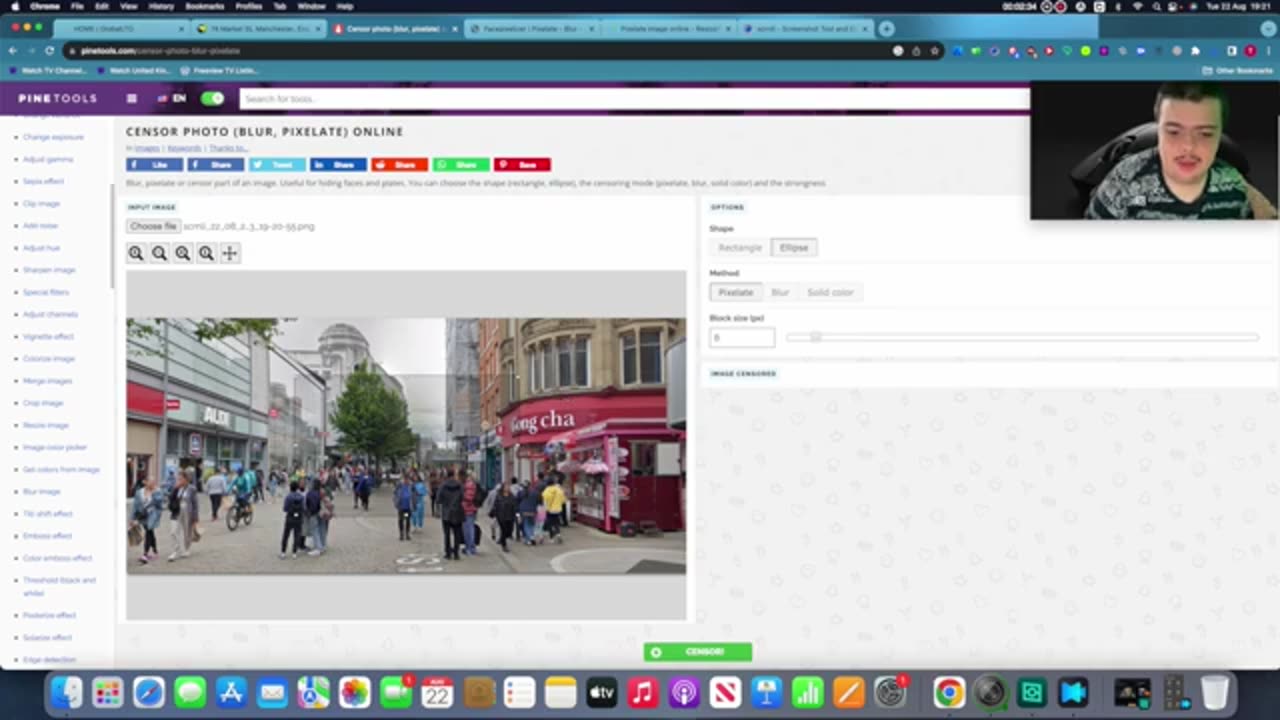This screenshot has height=720, width=1280.
Task: Click the browser reload icon
Action: coord(49,50)
